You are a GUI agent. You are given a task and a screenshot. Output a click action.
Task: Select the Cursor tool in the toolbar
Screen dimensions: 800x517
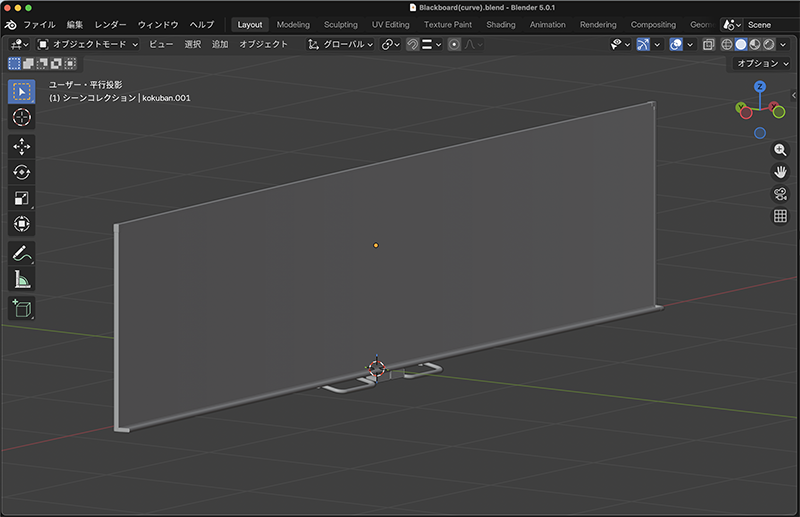point(21,118)
